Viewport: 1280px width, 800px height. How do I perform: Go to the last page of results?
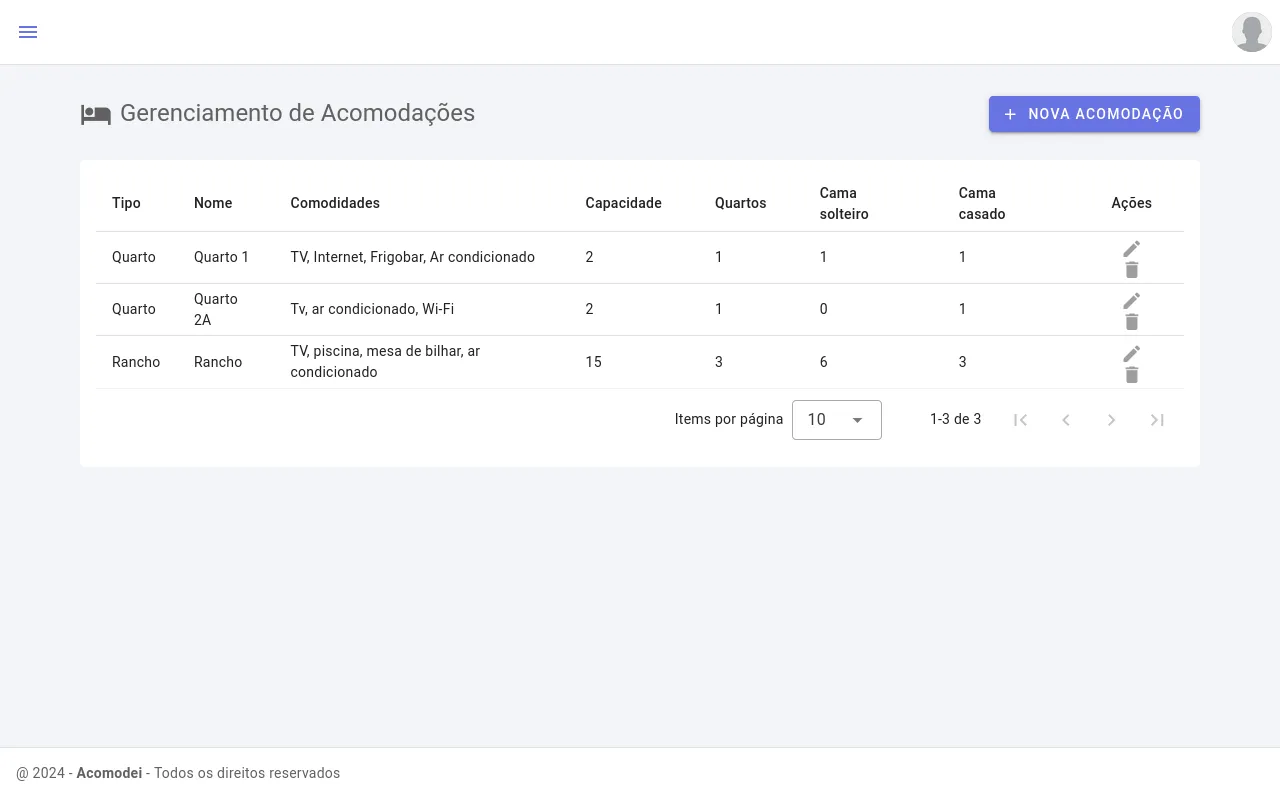[x=1157, y=420]
